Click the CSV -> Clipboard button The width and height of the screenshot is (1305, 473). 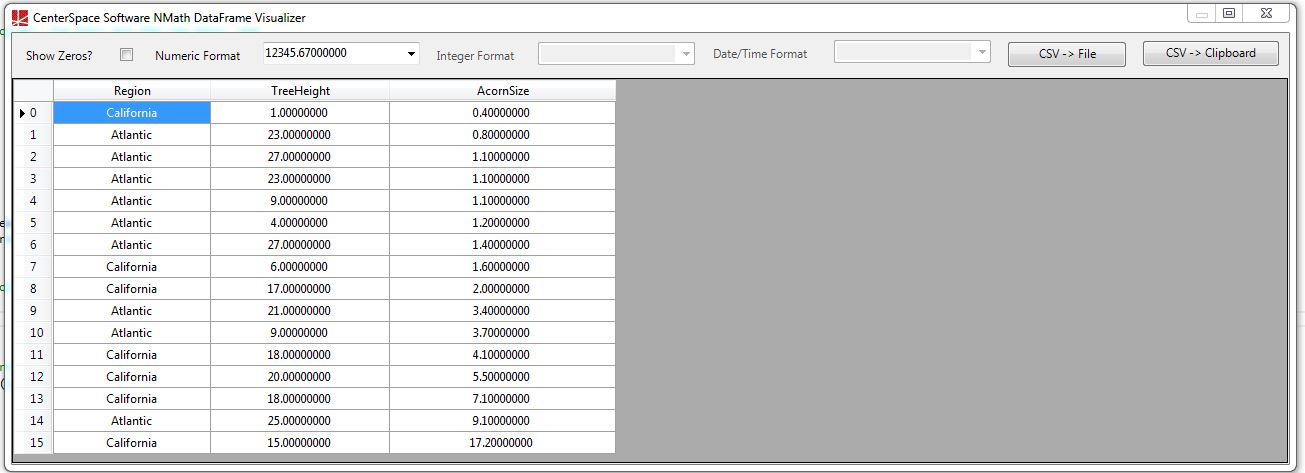[1210, 54]
